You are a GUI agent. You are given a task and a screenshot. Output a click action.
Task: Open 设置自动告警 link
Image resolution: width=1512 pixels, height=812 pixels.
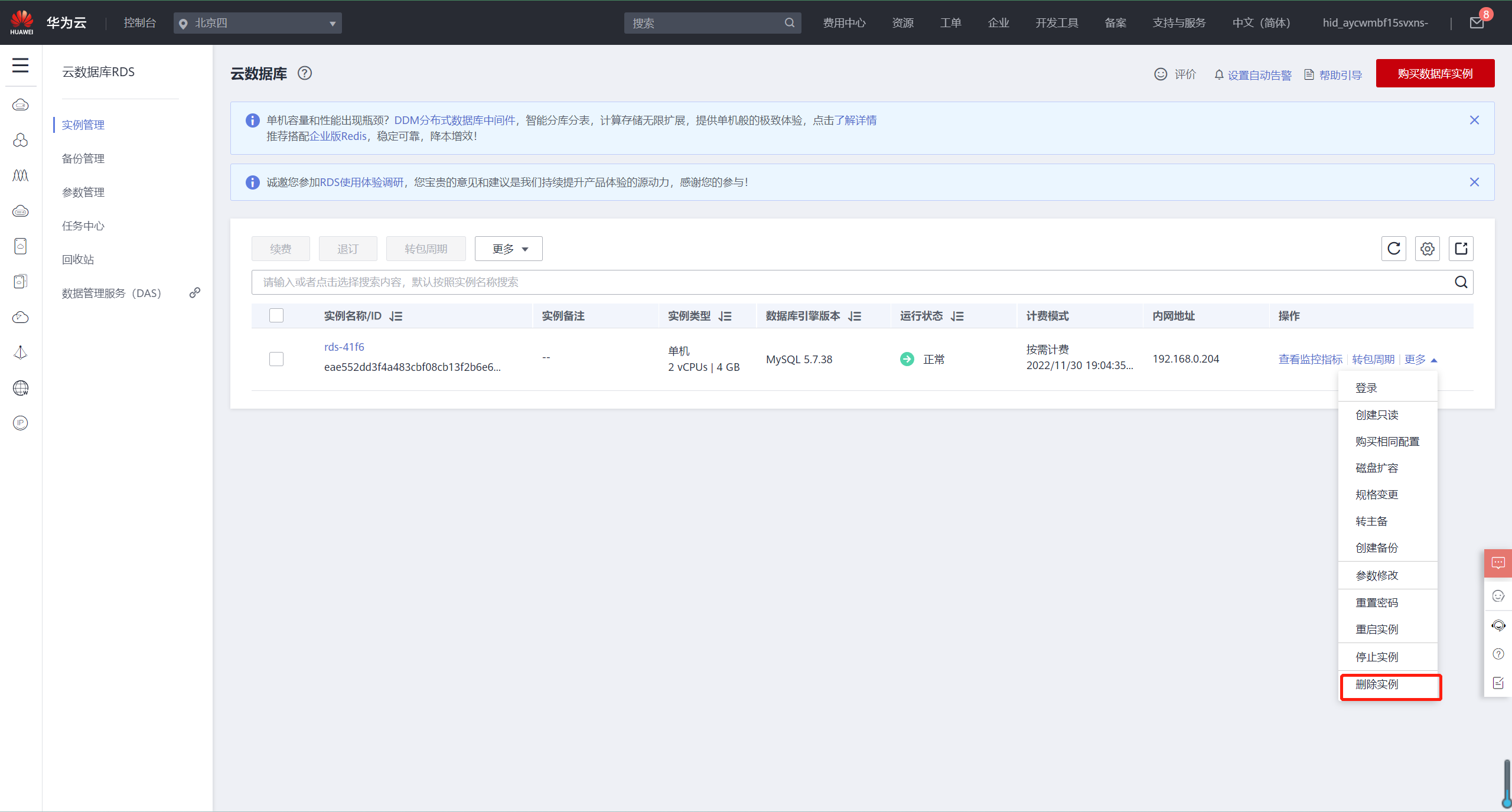pos(1253,75)
